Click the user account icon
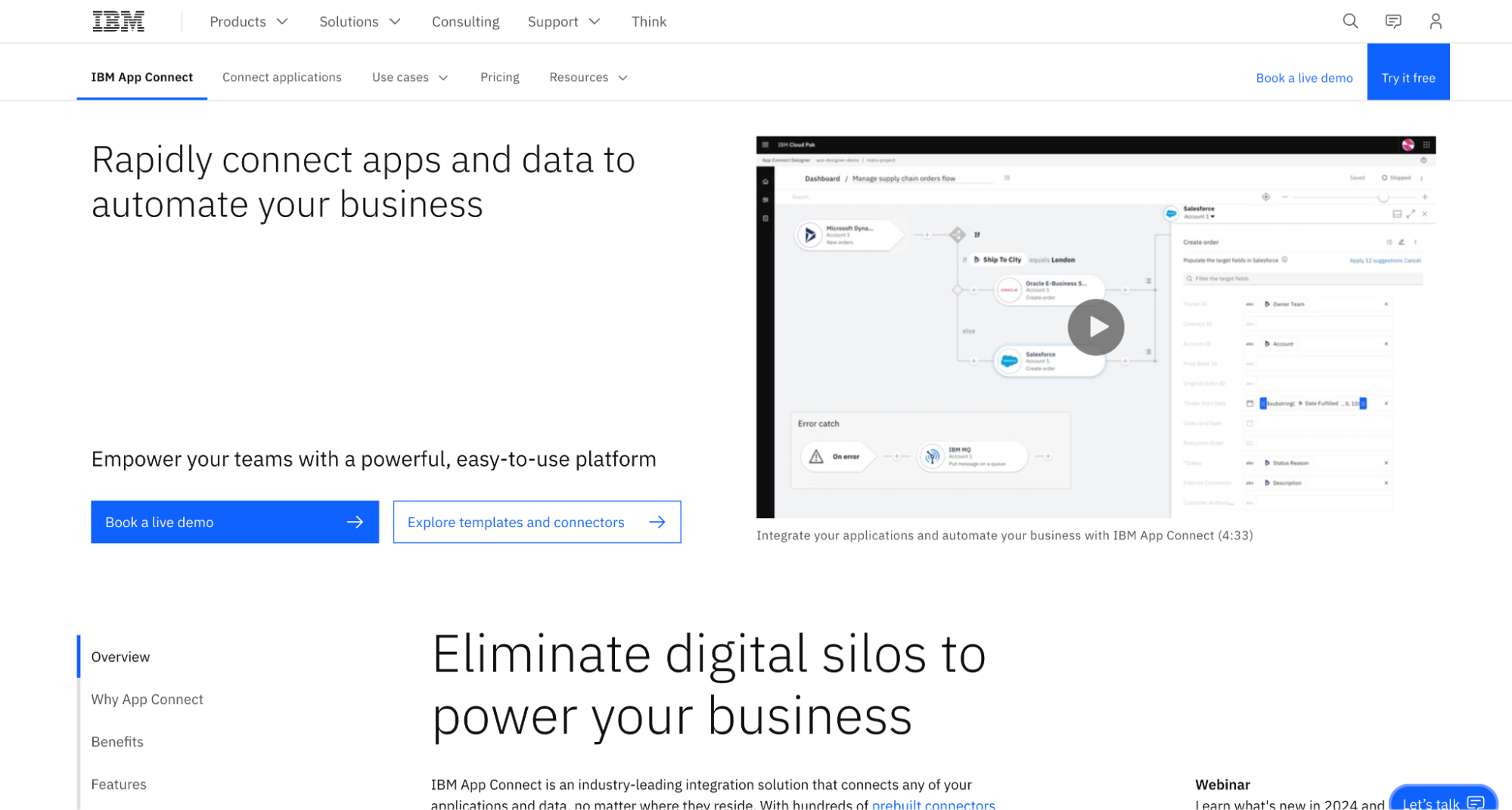The image size is (1512, 810). pyautogui.click(x=1435, y=21)
